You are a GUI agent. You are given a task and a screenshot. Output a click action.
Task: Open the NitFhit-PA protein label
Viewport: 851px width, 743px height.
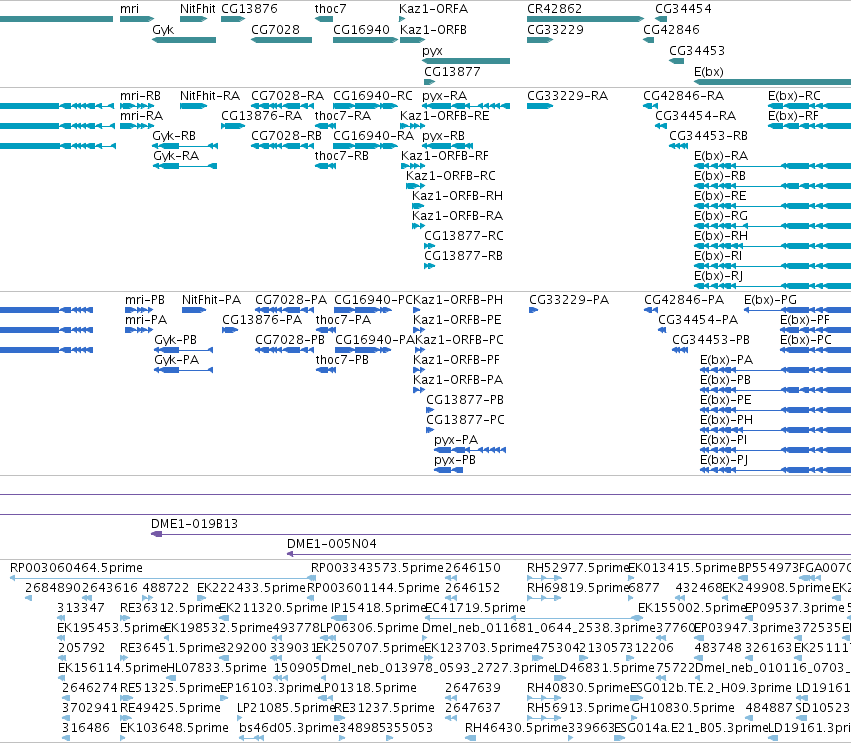212,300
